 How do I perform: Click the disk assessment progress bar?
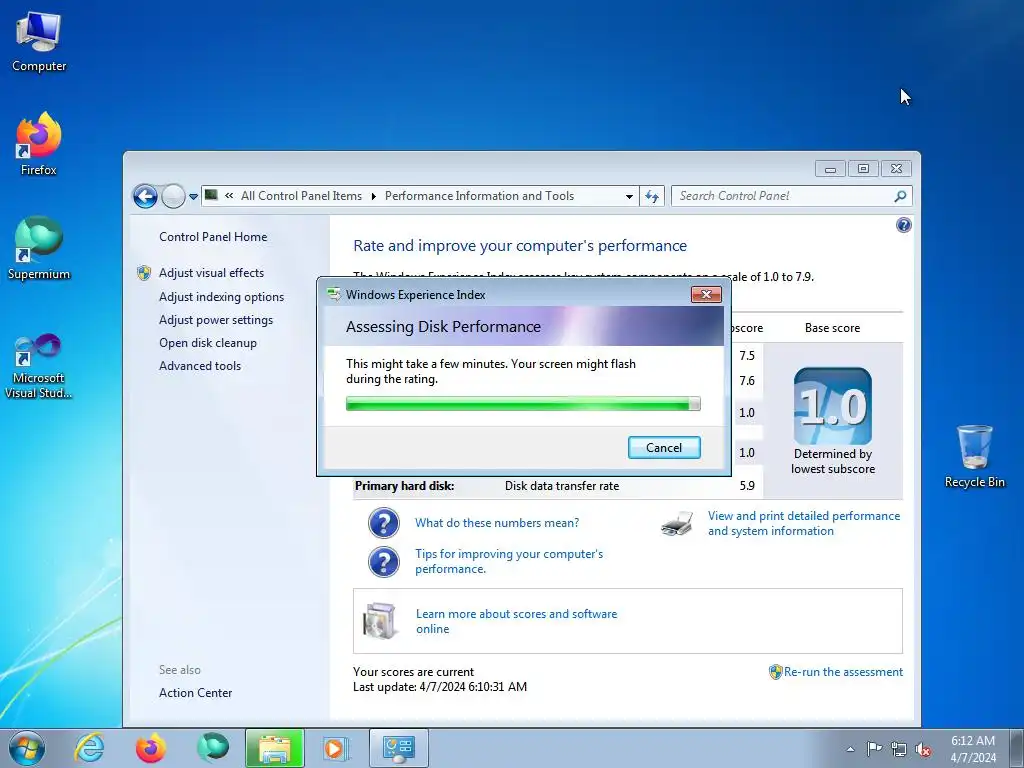click(x=523, y=404)
